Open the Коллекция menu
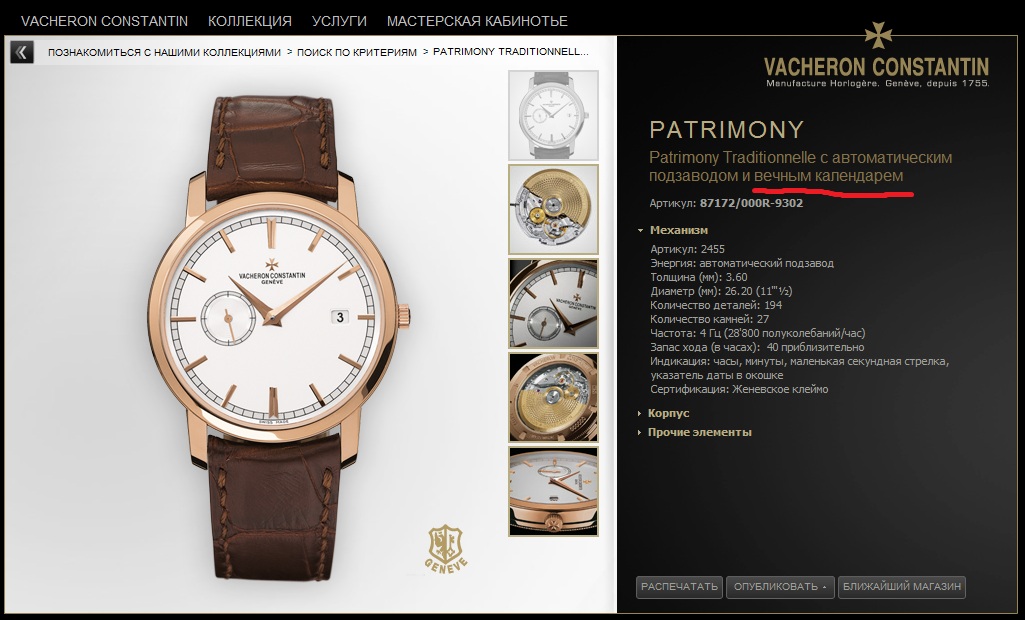 click(x=250, y=21)
